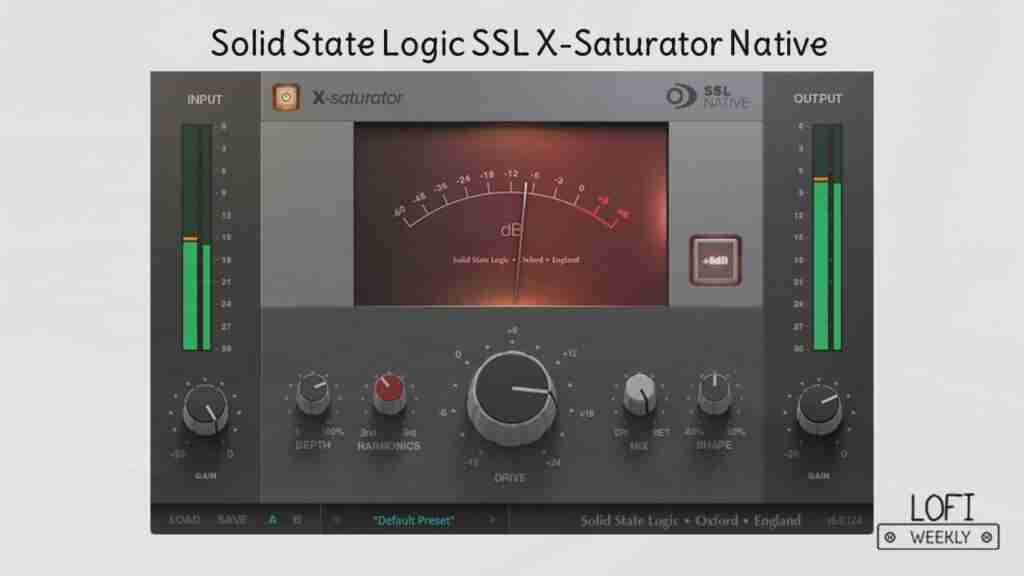Click the Input Gain knob
1024x576 pixels.
coord(205,411)
